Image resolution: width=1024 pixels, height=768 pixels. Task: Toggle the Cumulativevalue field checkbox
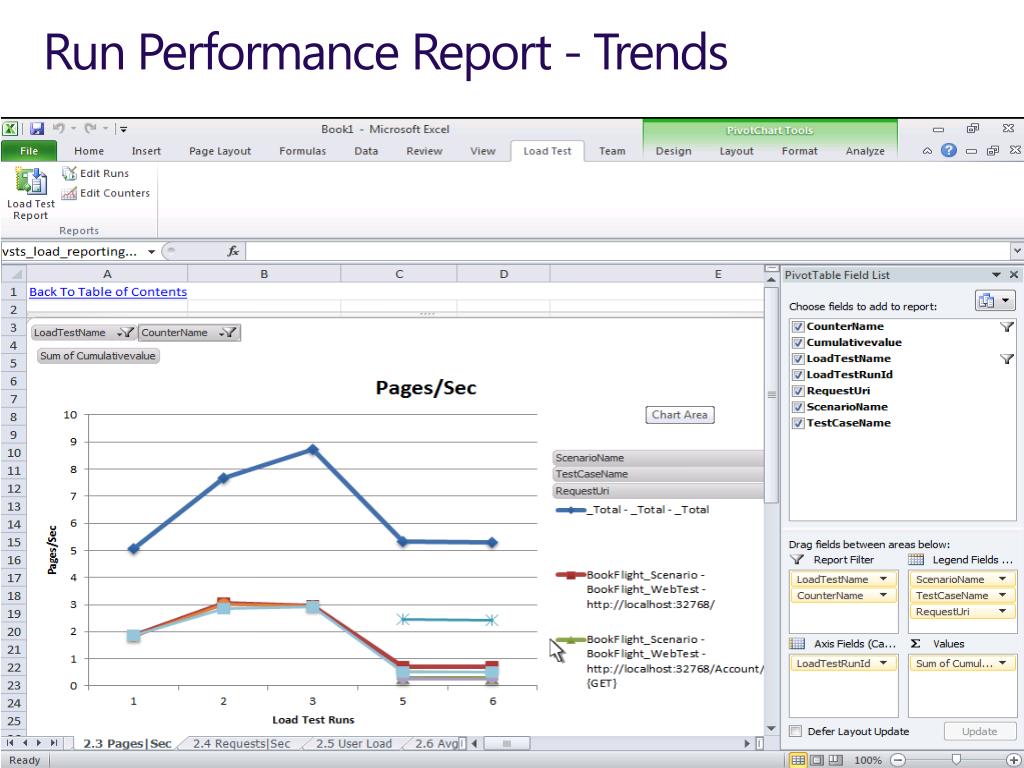797,342
